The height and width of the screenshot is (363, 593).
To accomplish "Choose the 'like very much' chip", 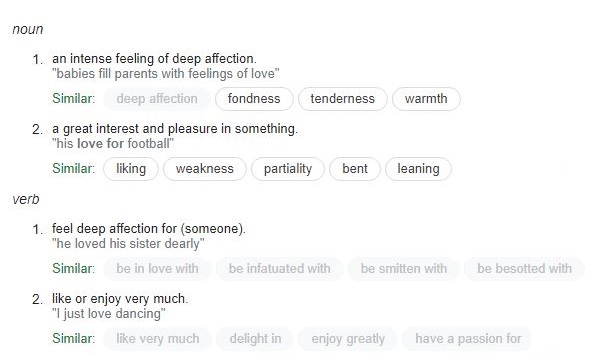I will tap(158, 339).
